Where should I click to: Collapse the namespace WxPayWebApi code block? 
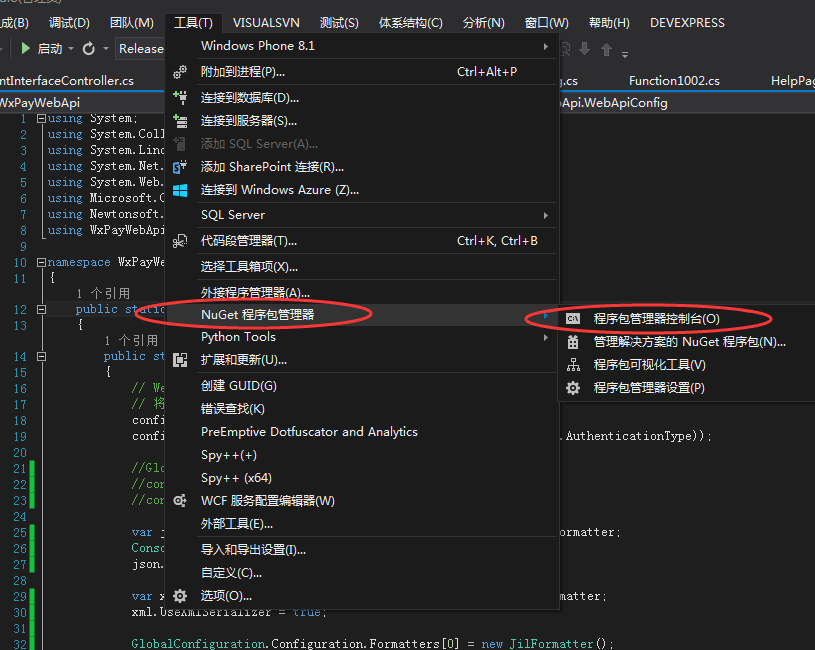point(40,263)
